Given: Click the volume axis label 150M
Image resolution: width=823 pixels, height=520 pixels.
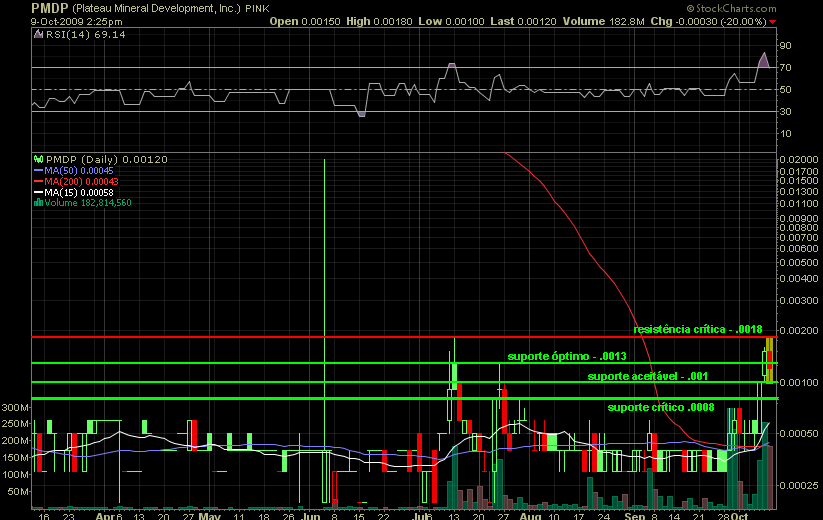Looking at the screenshot, I should 15,458.
